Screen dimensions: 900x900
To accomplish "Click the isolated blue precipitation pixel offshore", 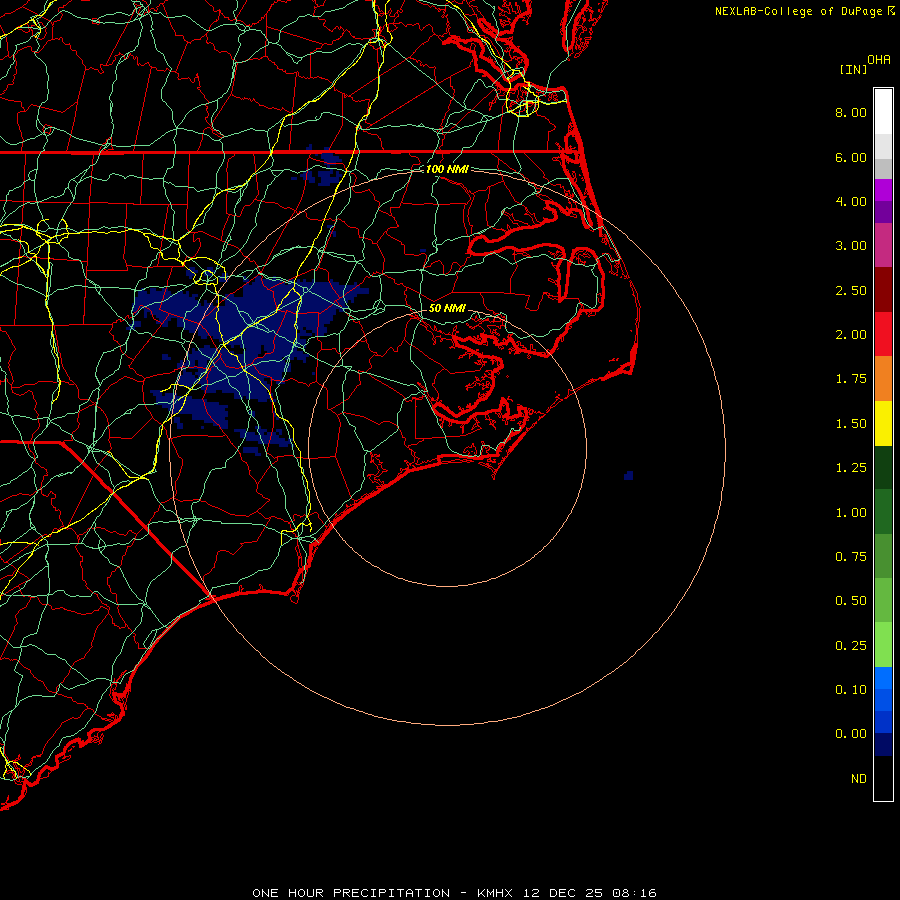I will click(x=629, y=475).
